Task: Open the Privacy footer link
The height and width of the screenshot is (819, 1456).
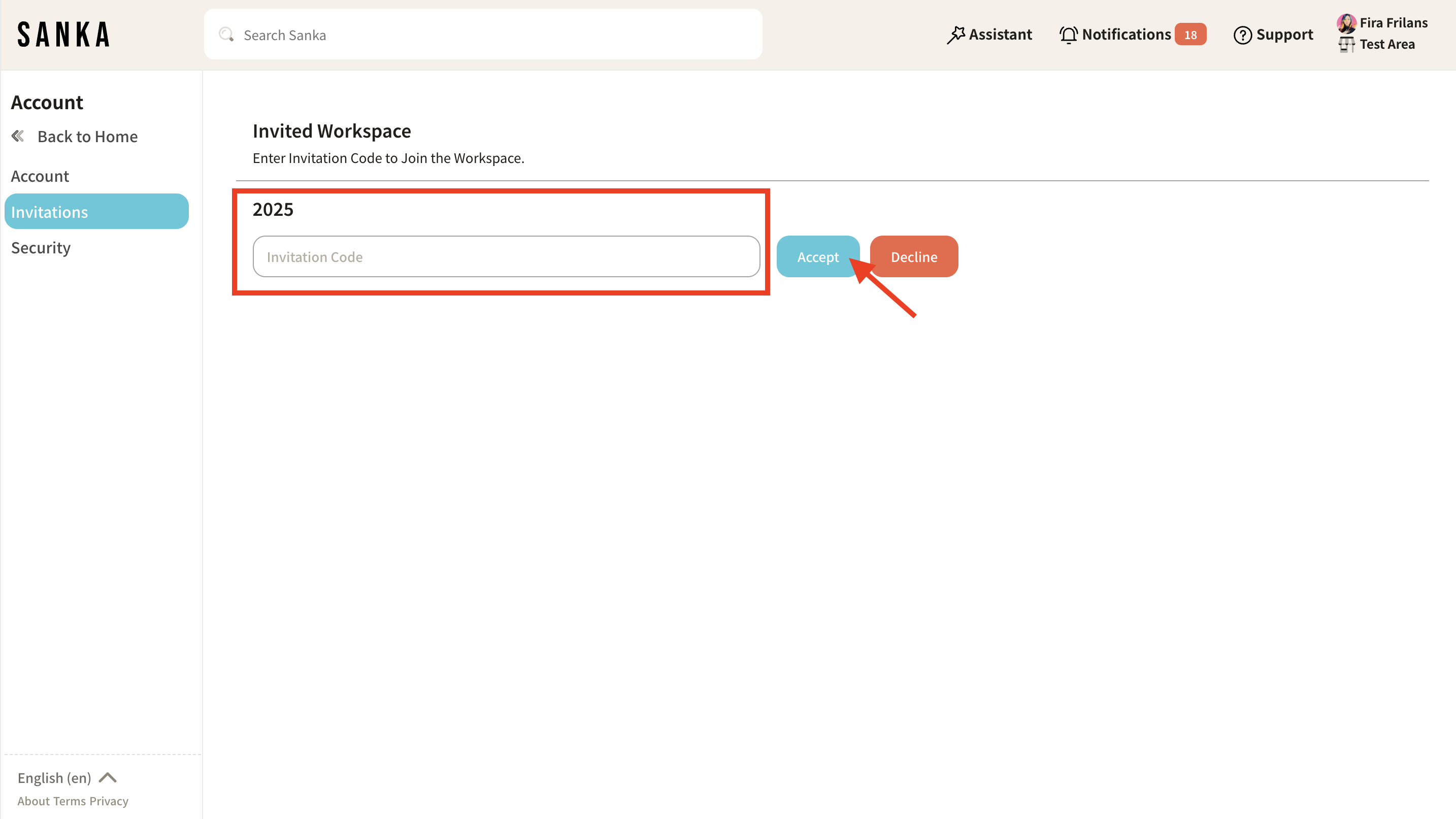Action: click(109, 801)
